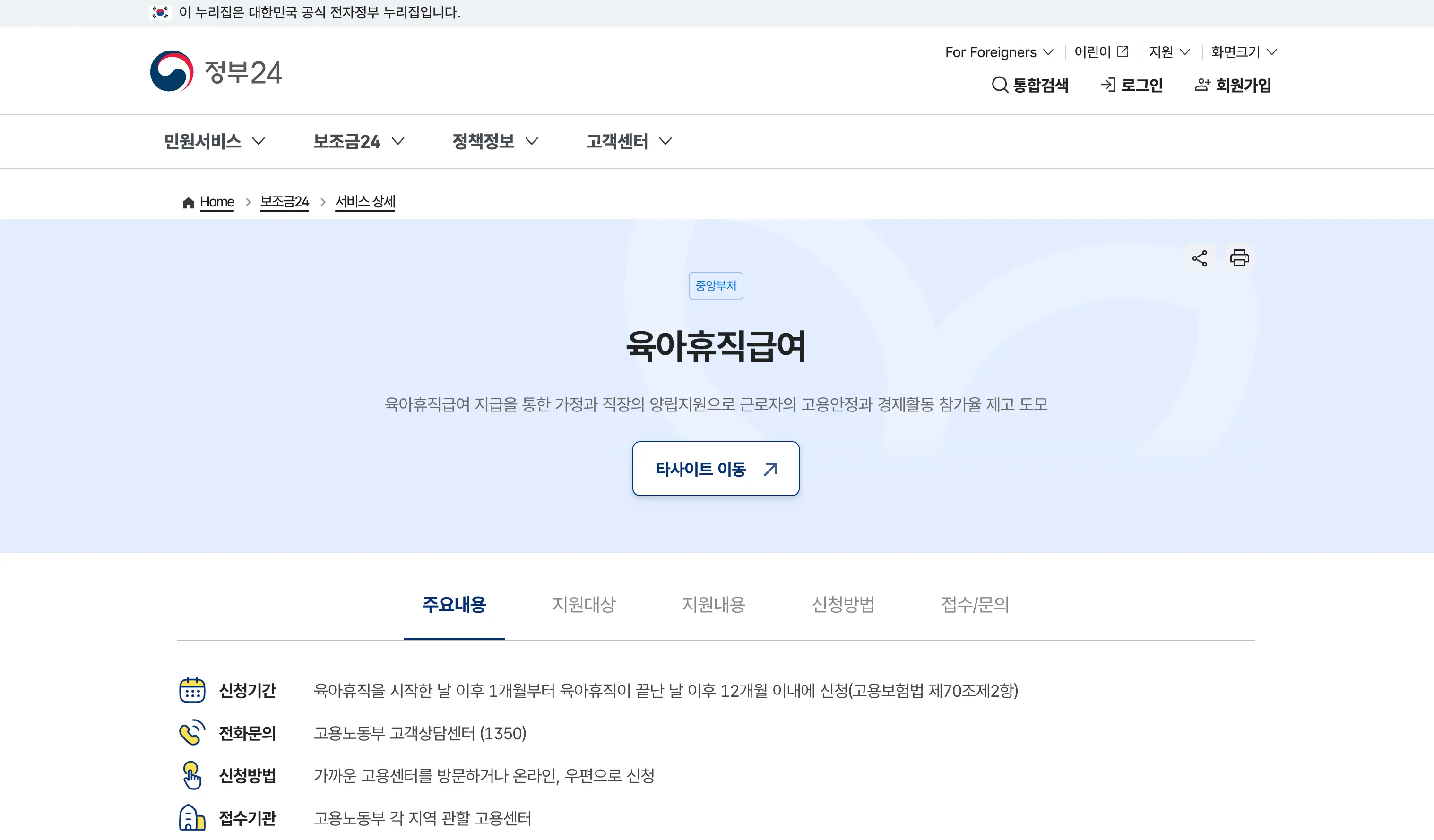
Task: Click the print icon
Action: point(1239,258)
